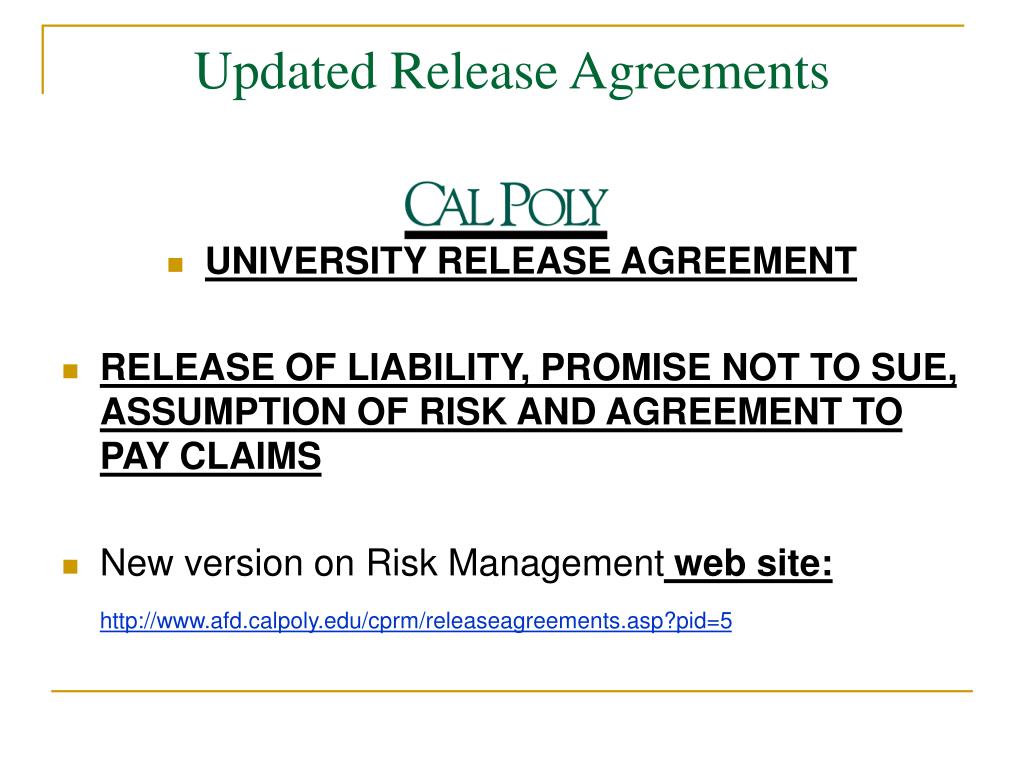Click the black bar under Cal Poly logo

tap(506, 234)
